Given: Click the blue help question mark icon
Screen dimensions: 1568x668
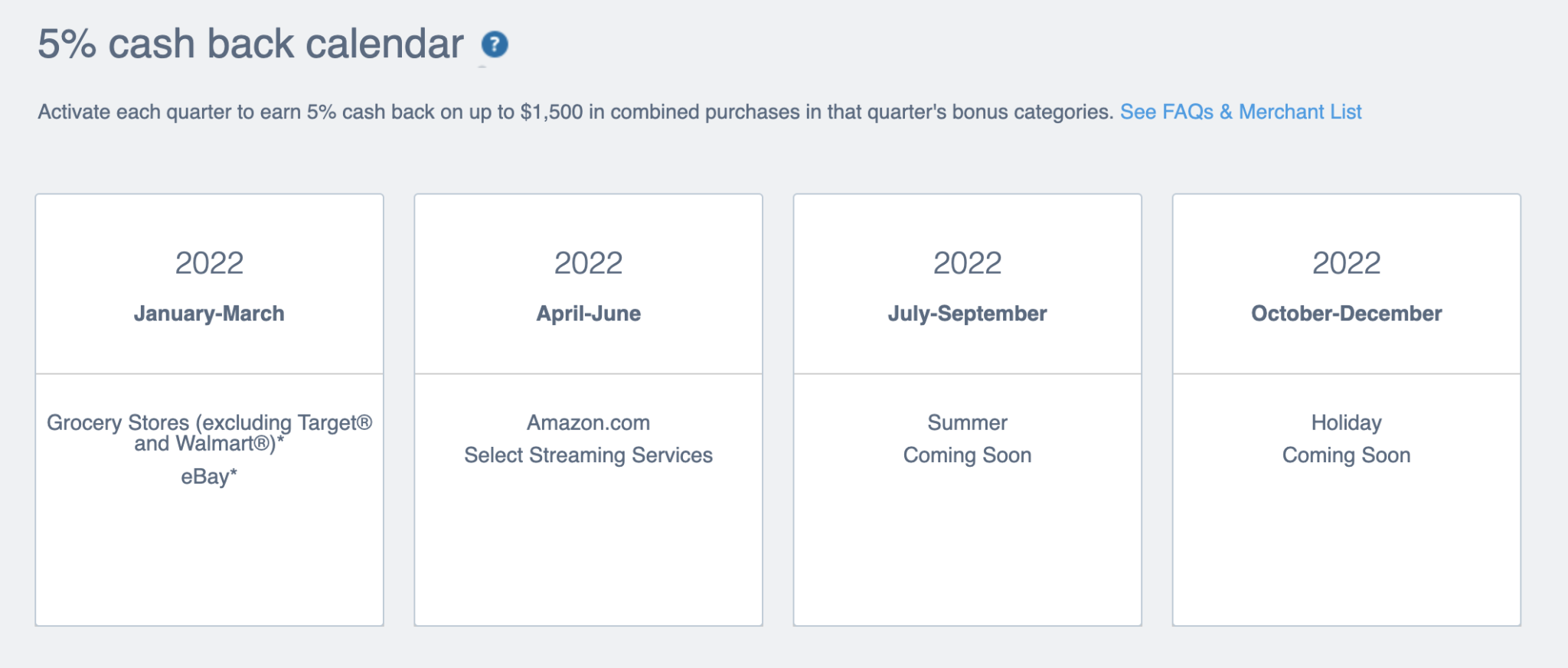Looking at the screenshot, I should click(x=495, y=44).
